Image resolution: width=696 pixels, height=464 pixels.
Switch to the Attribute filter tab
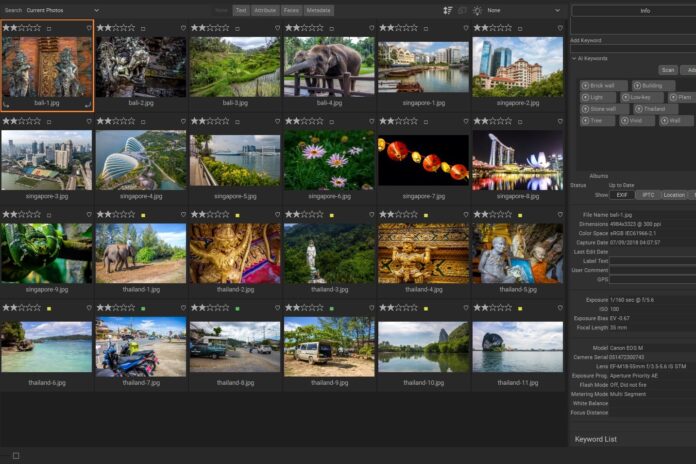point(265,10)
